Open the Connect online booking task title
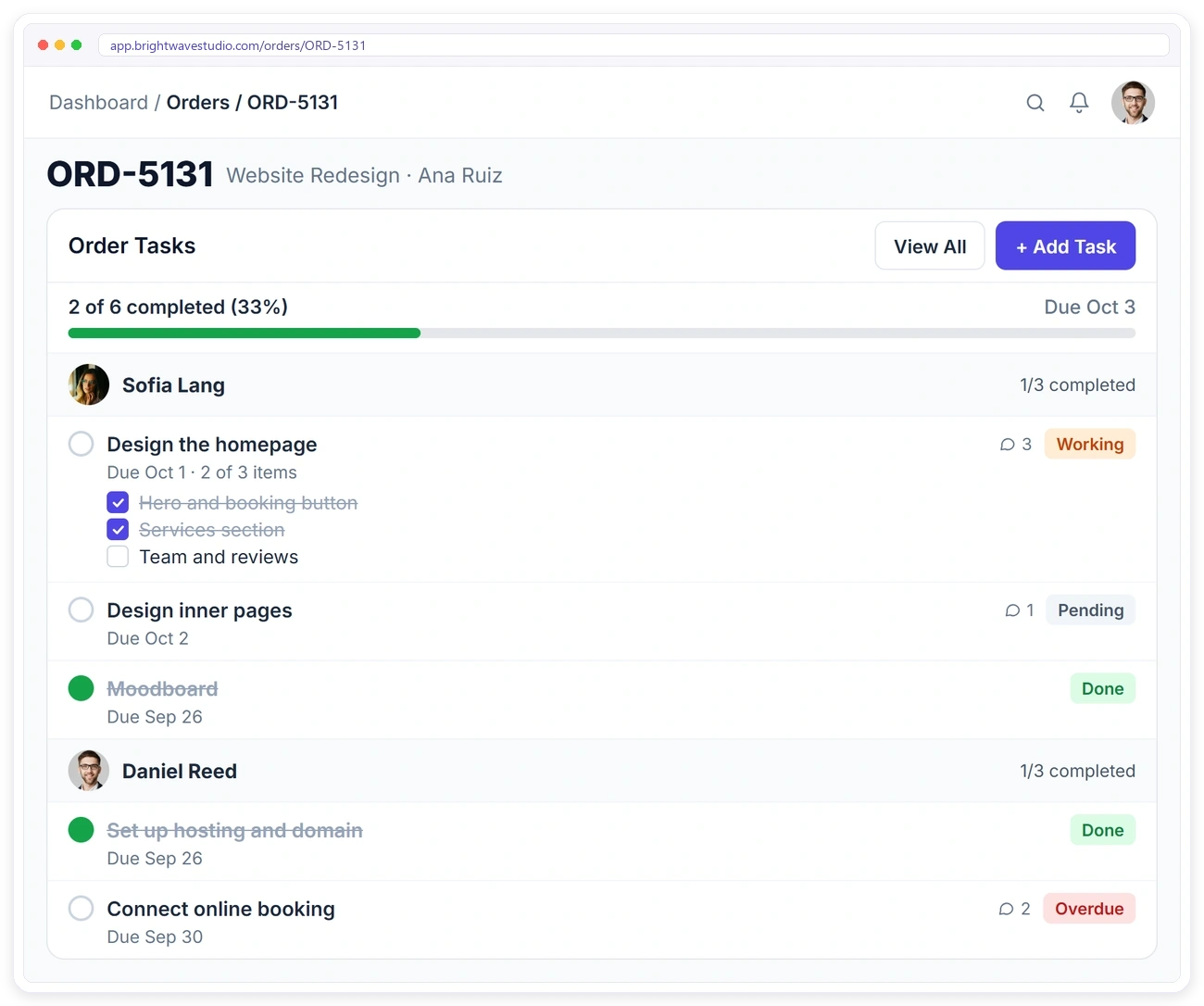Viewport: 1204px width, 1006px height. pos(221,909)
